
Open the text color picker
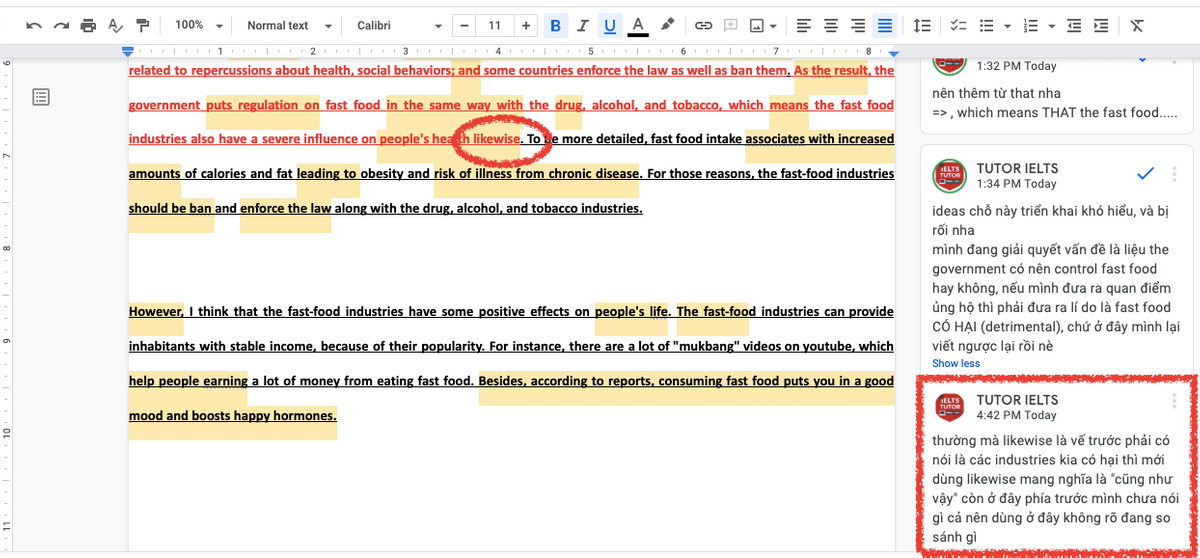pos(638,25)
